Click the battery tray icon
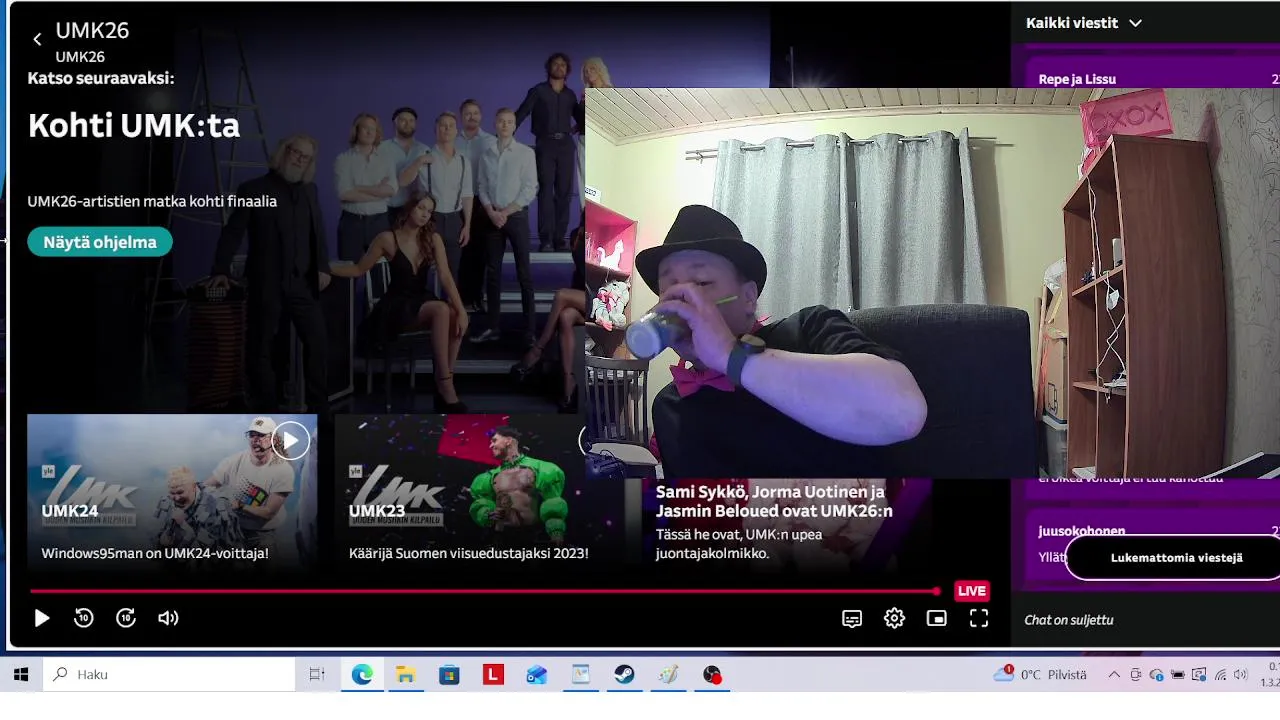Viewport: 1280px width, 720px height. (1178, 675)
